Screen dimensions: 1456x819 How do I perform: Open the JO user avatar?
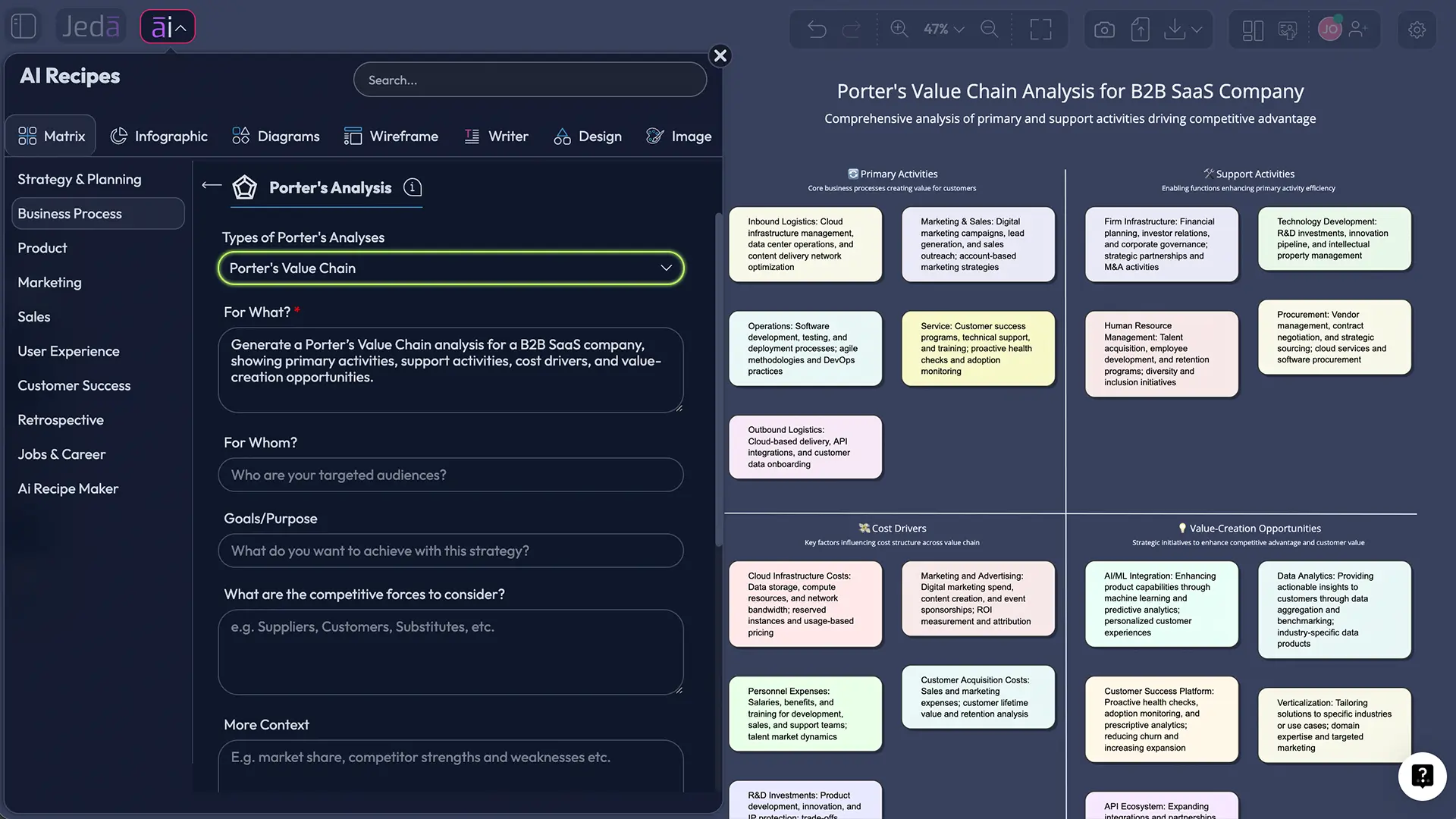click(1330, 30)
